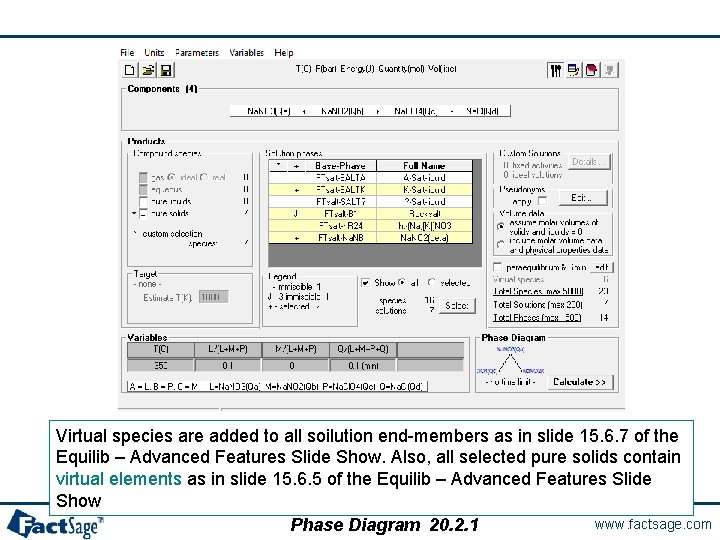Screen dimensions: 720x540
Task: Click the FTsalt-R24 phase row
Action: click(x=370, y=225)
